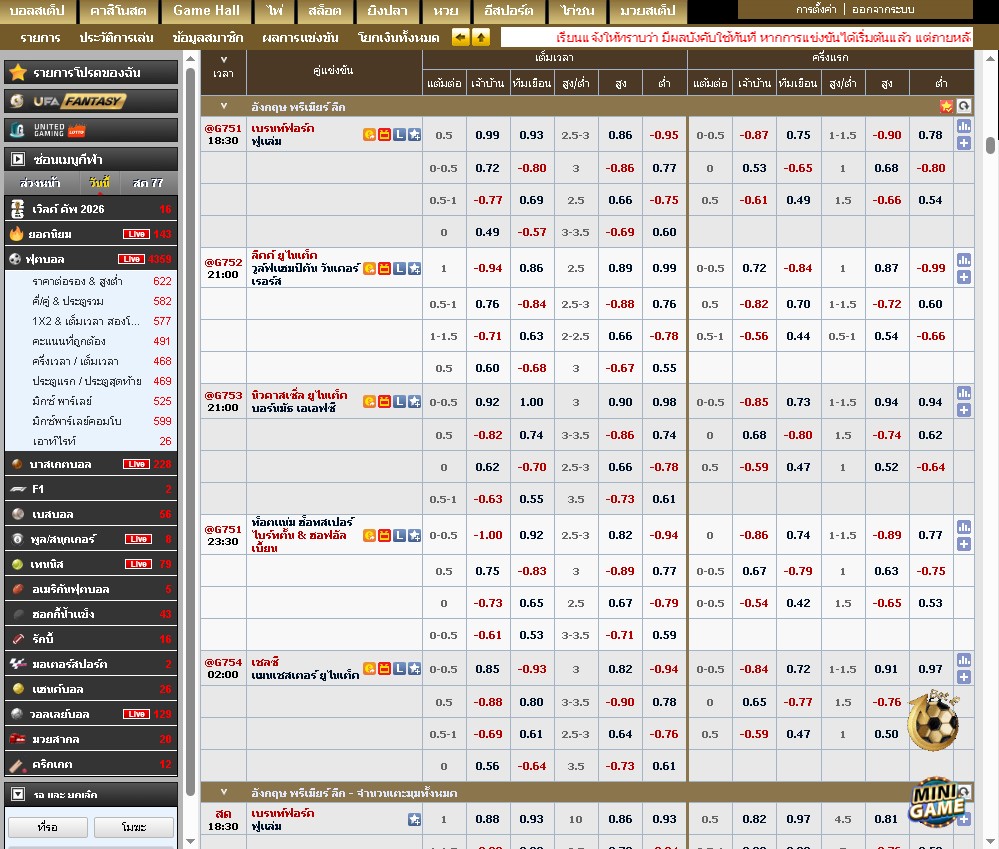Open the F1 sport category in the sidebar
Image resolution: width=999 pixels, height=849 pixels.
91,489
